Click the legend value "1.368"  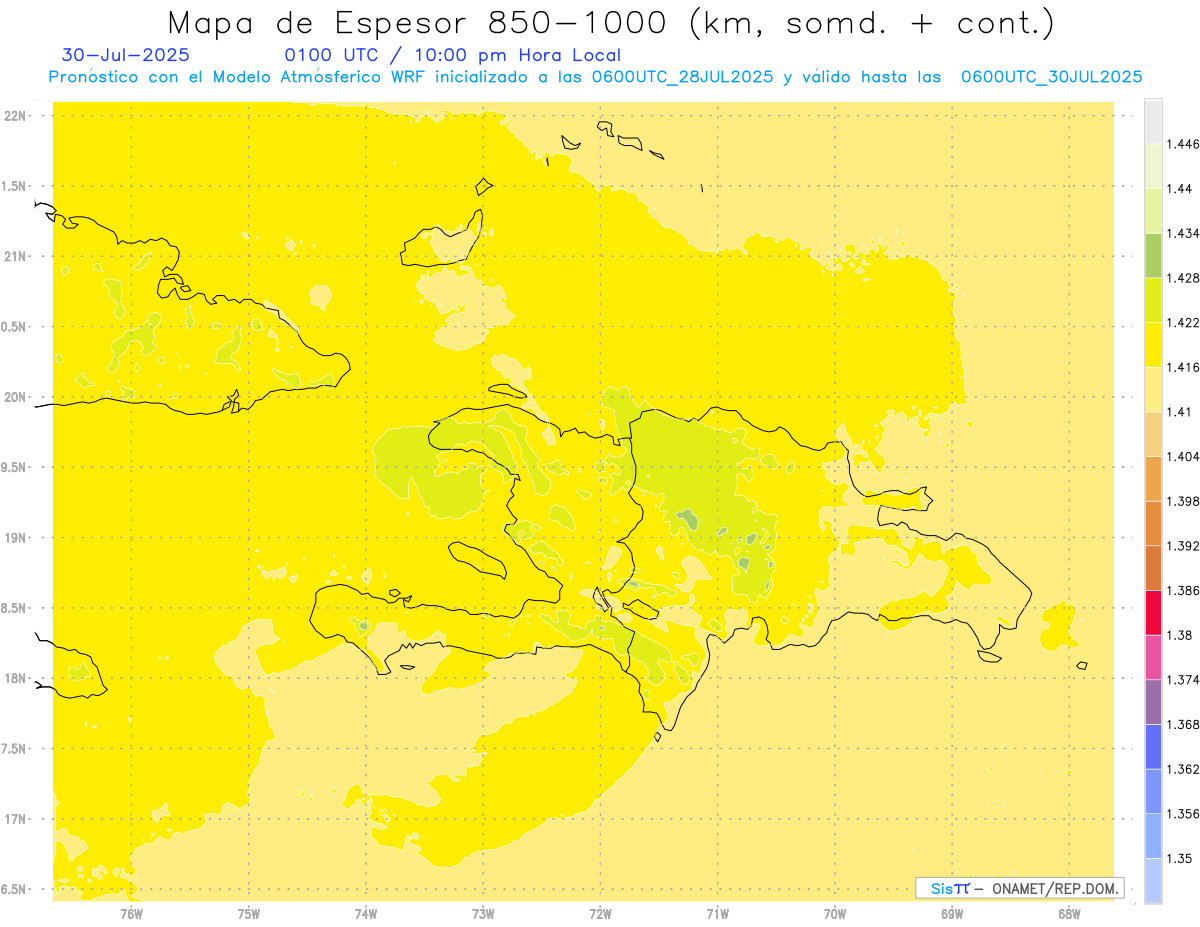click(1185, 724)
